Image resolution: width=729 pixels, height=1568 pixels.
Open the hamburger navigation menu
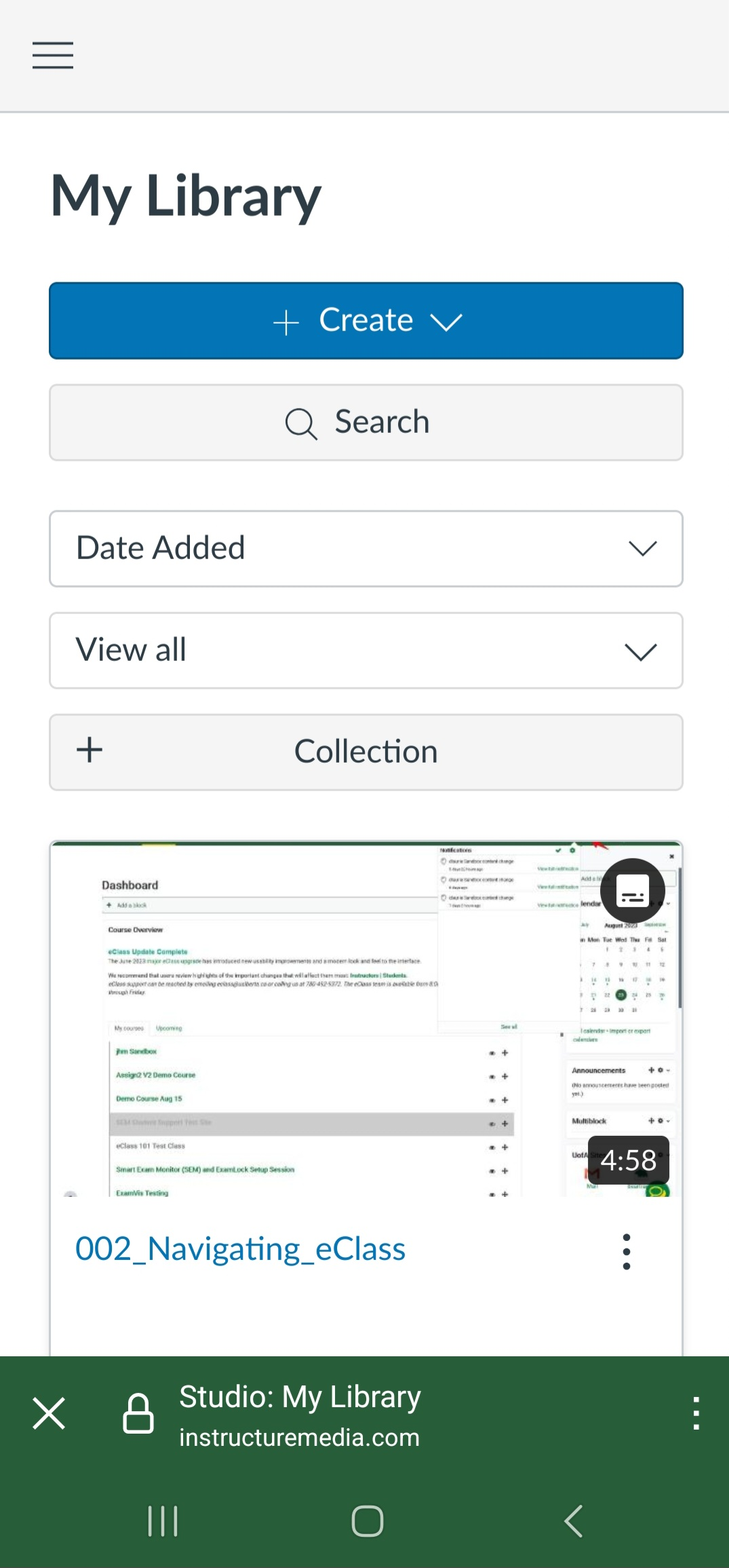(53, 55)
